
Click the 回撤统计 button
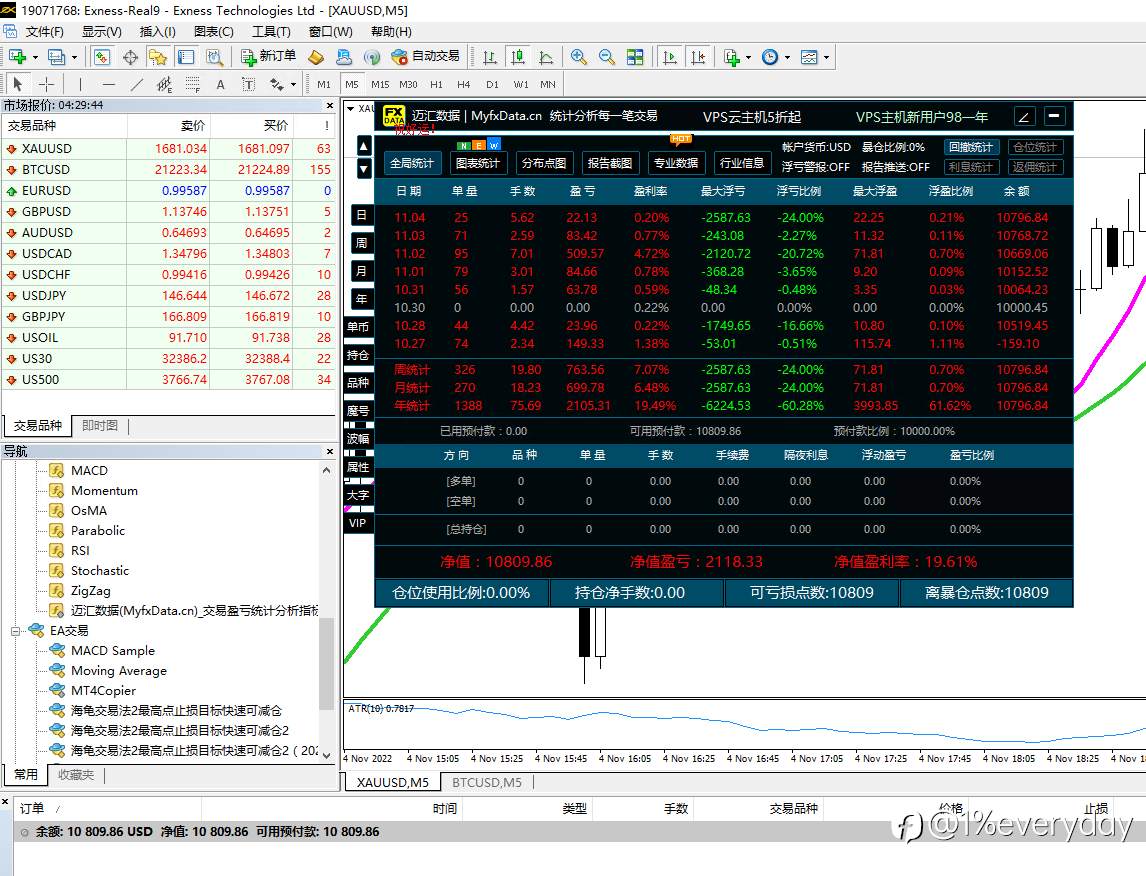coord(971,147)
